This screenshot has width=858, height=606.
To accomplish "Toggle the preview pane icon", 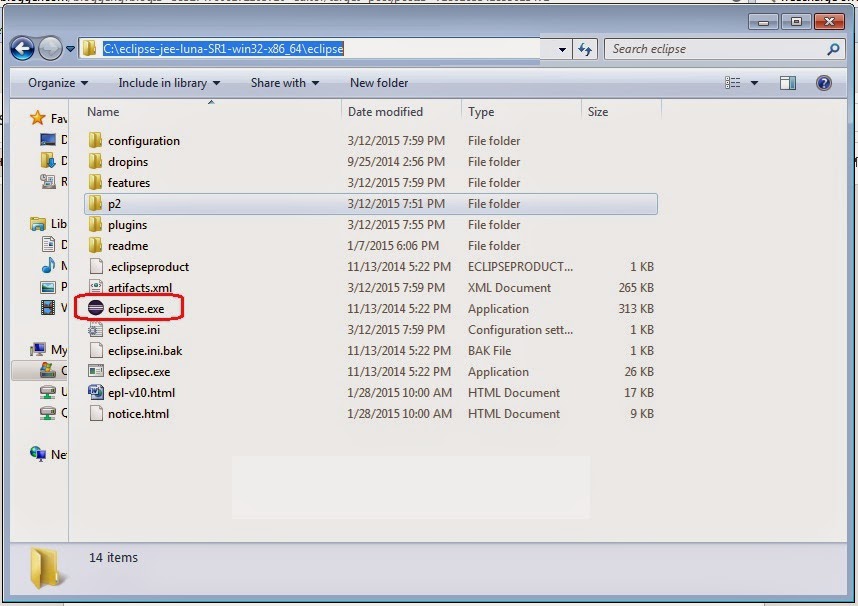I will pyautogui.click(x=788, y=83).
